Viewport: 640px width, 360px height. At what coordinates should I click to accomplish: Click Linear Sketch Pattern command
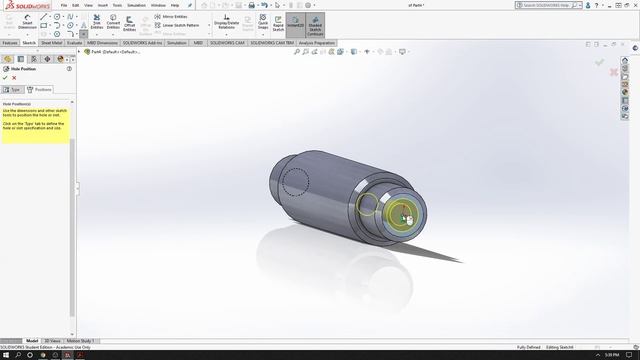(x=177, y=25)
